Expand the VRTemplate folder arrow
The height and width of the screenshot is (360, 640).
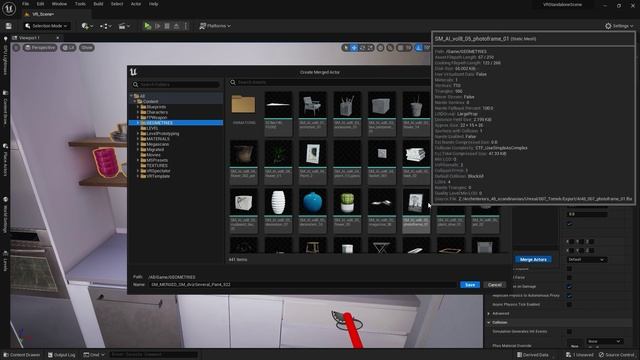click(x=138, y=176)
